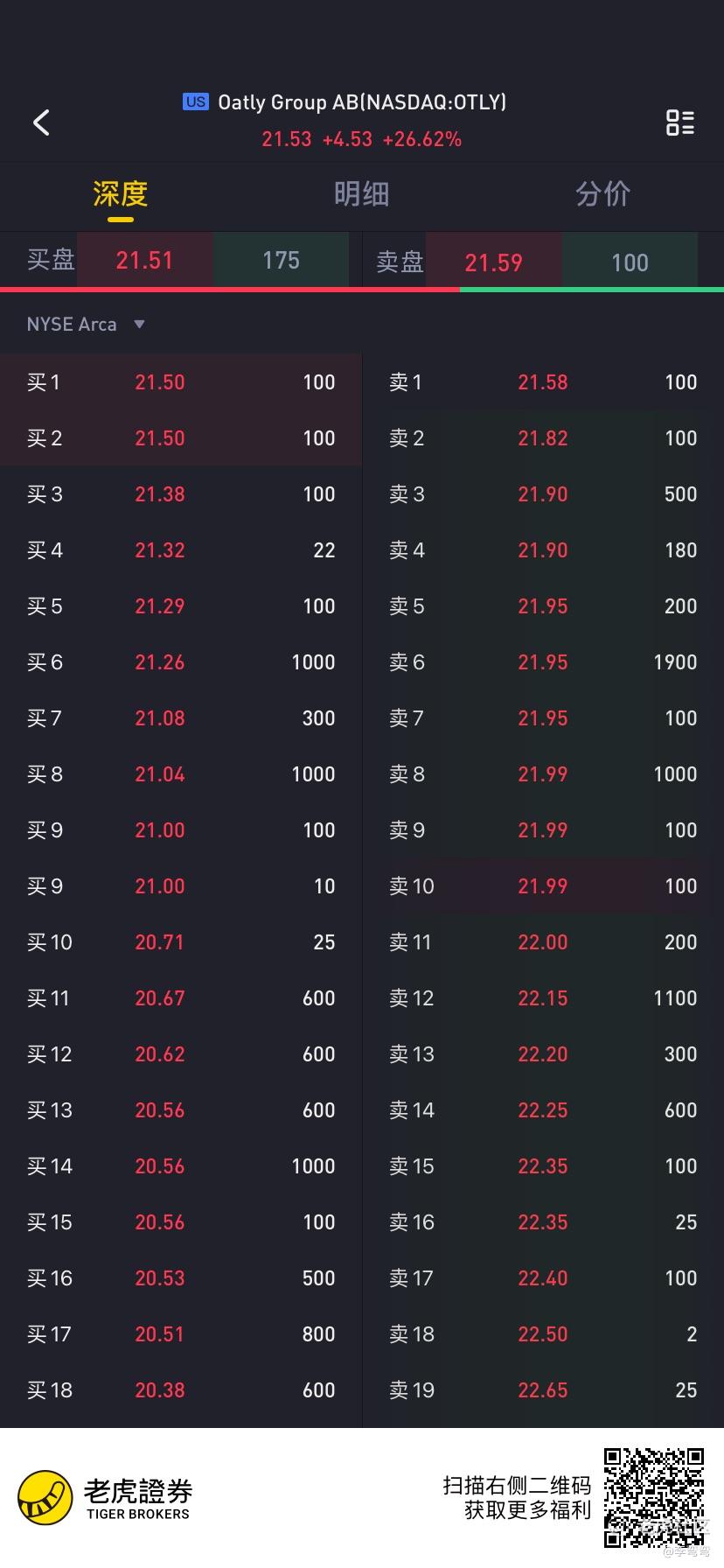The height and width of the screenshot is (1568, 724).
Task: Select the 卖1 ask row at 21.58
Action: click(x=543, y=382)
